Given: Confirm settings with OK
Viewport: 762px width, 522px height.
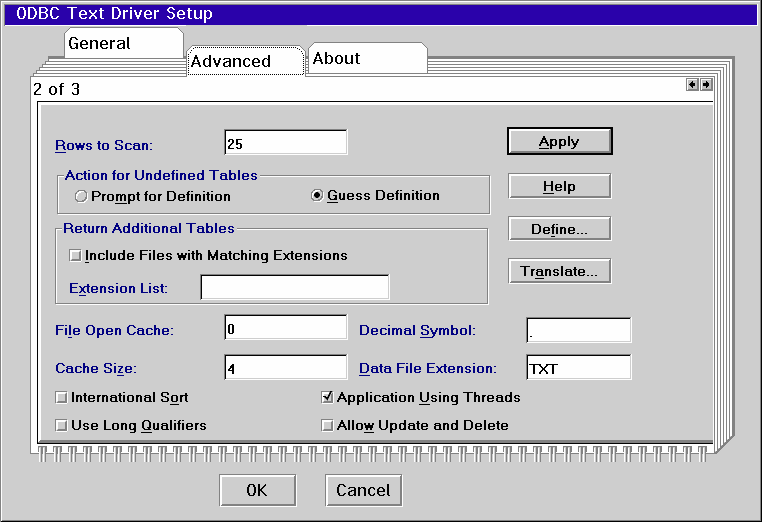Looking at the screenshot, I should pos(257,490).
